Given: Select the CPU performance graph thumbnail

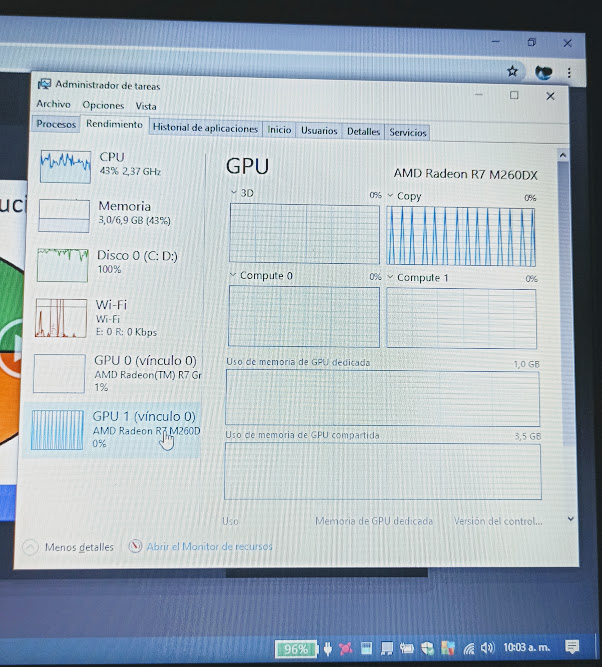Looking at the screenshot, I should (x=66, y=167).
